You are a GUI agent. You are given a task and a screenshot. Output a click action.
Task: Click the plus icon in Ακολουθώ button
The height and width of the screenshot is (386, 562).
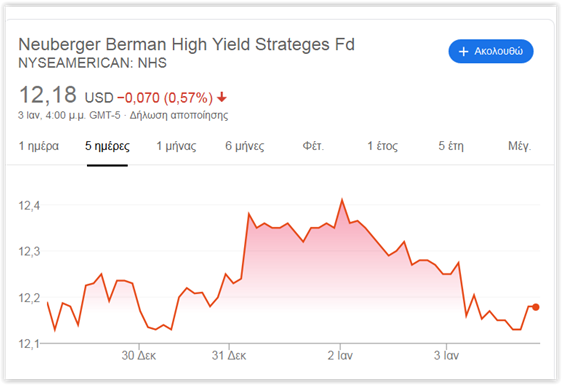pos(463,52)
